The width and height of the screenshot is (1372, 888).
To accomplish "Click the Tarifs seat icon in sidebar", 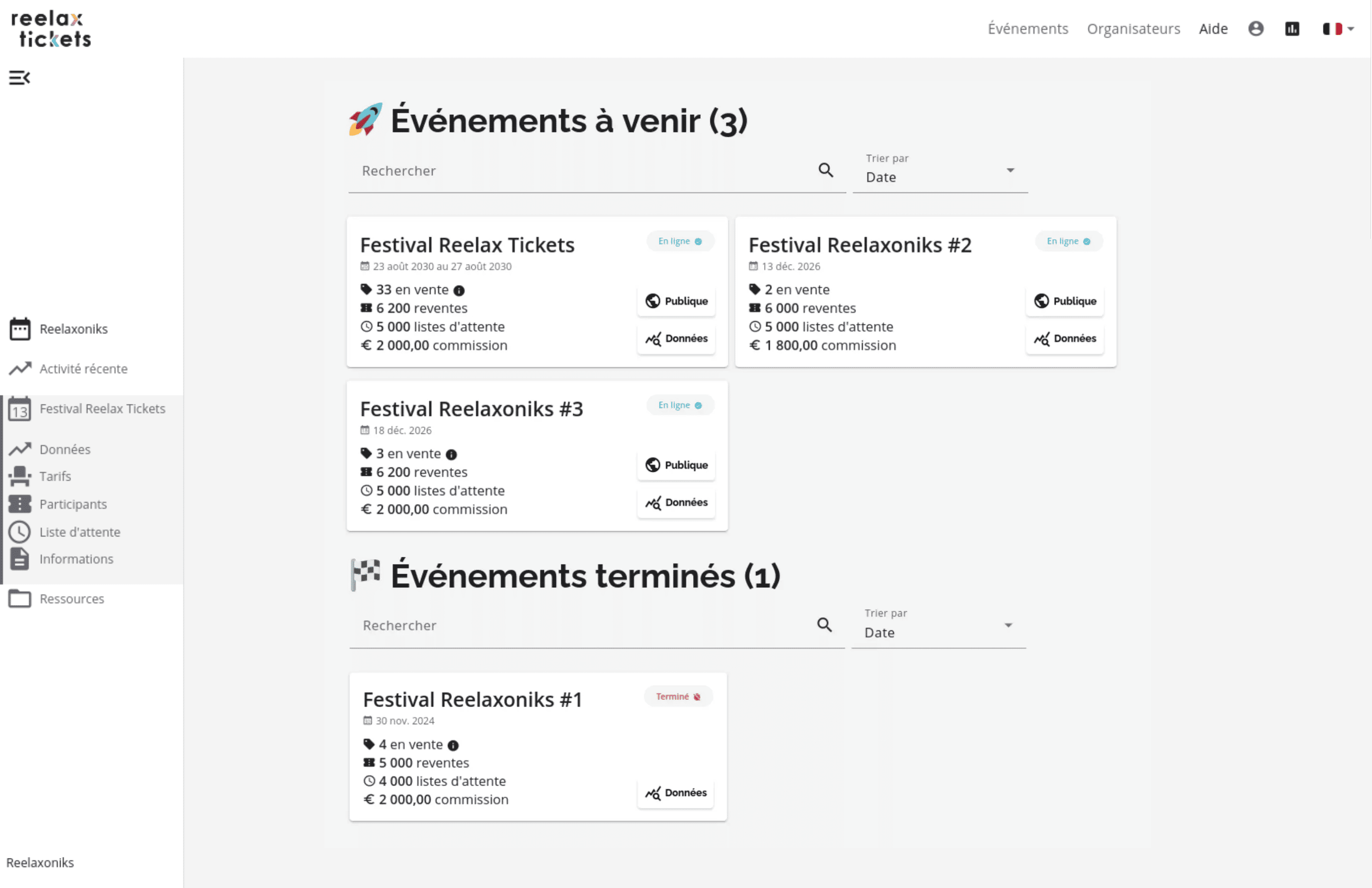I will pyautogui.click(x=20, y=476).
